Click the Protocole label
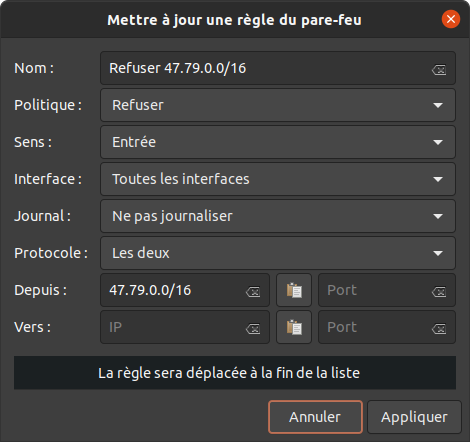Viewport: 470px width, 442px height. tap(51, 253)
